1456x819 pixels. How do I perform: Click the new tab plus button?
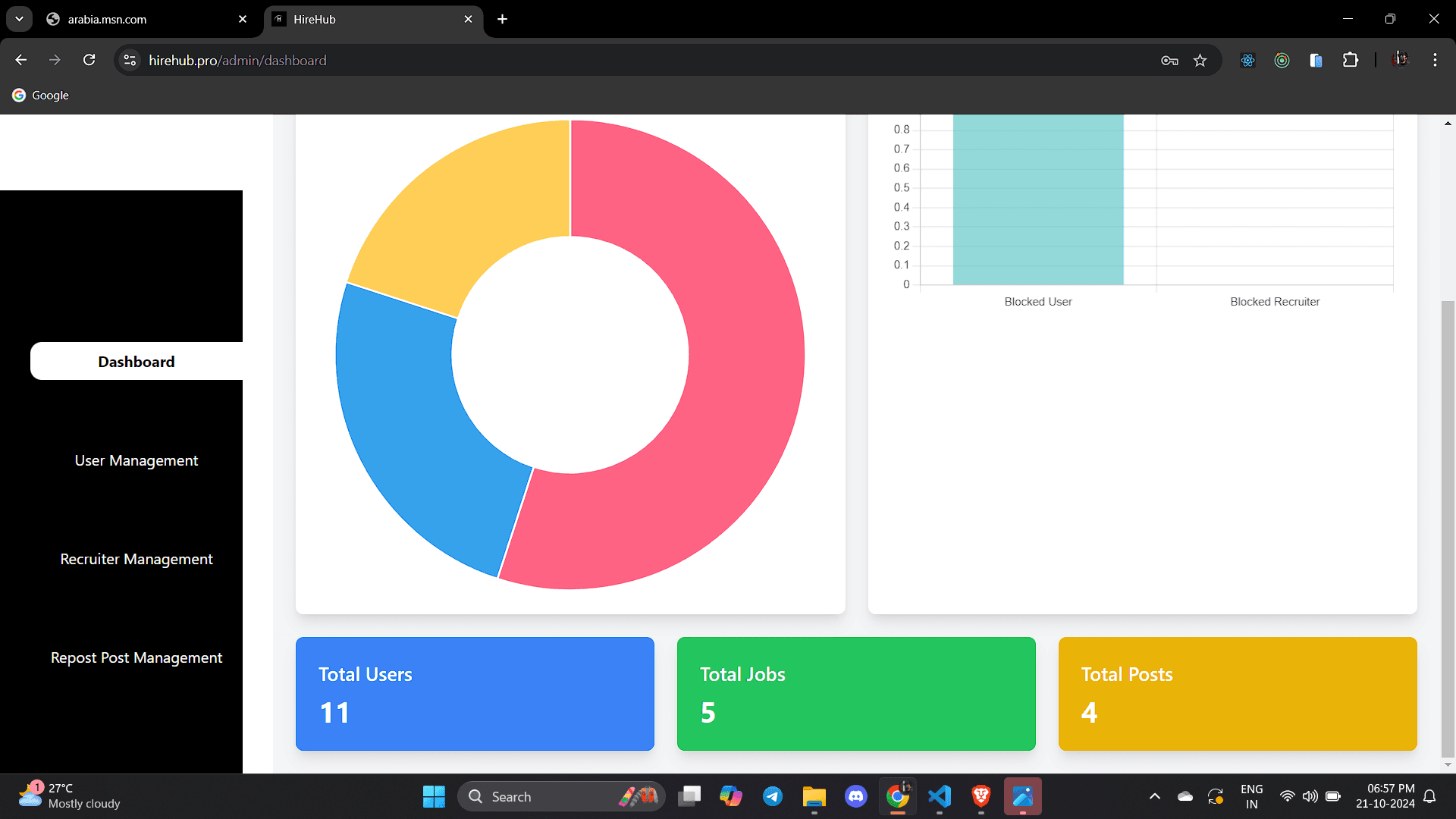tap(502, 19)
